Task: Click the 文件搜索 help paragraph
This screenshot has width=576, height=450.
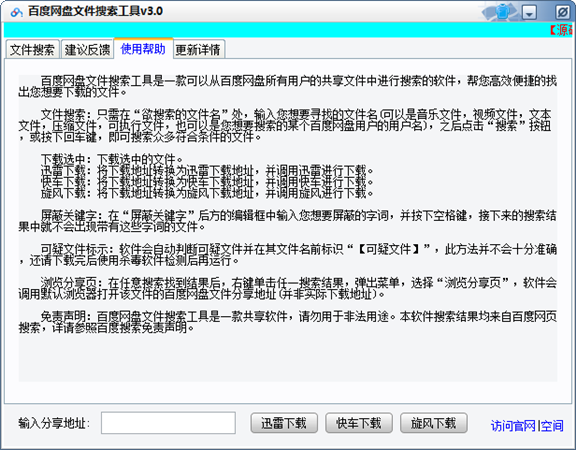Action: (285, 126)
